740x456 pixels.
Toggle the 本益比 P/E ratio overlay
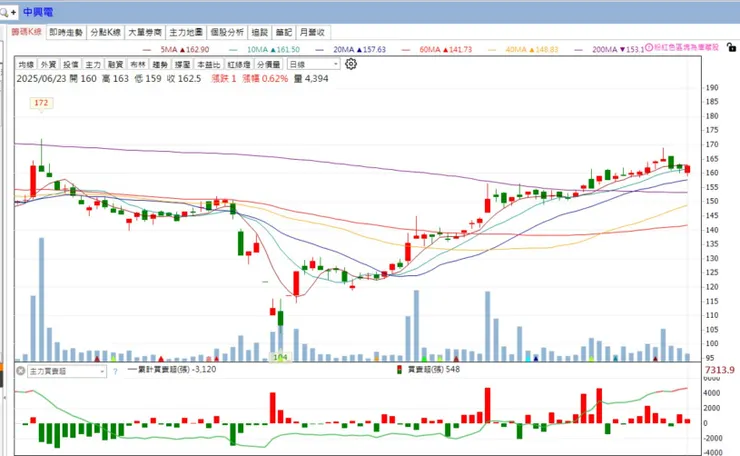click(x=209, y=64)
